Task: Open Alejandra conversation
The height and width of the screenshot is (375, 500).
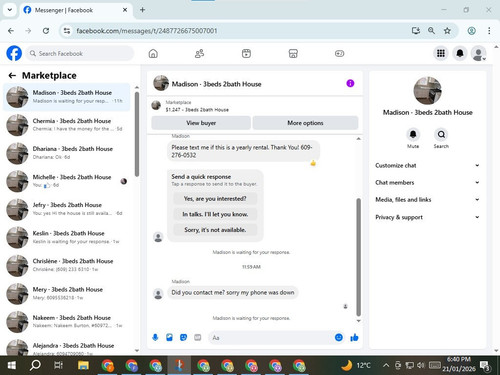Action: pos(67,347)
